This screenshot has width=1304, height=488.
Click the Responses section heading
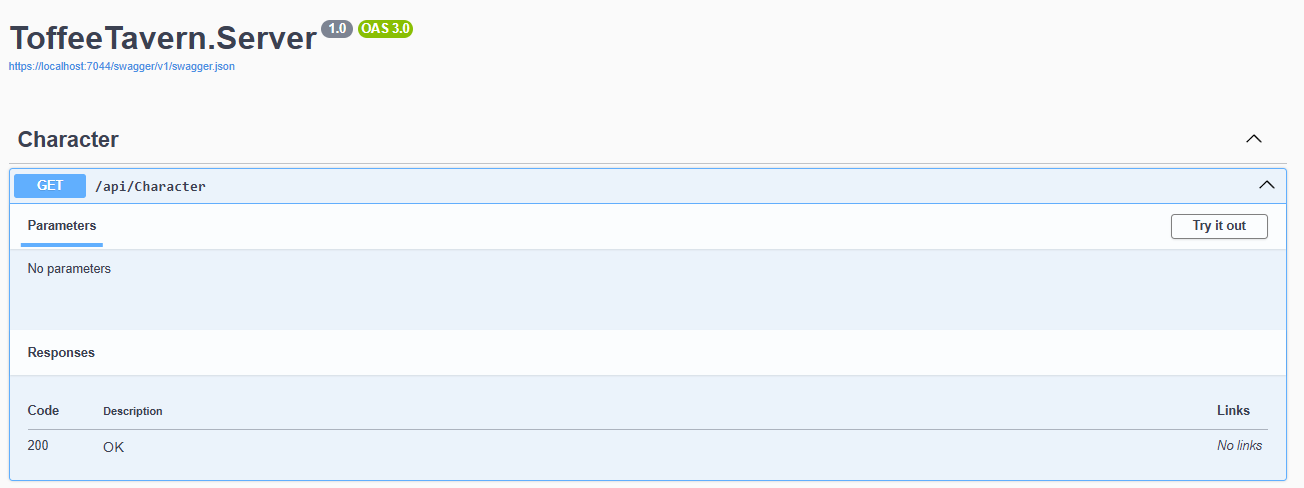(x=61, y=353)
